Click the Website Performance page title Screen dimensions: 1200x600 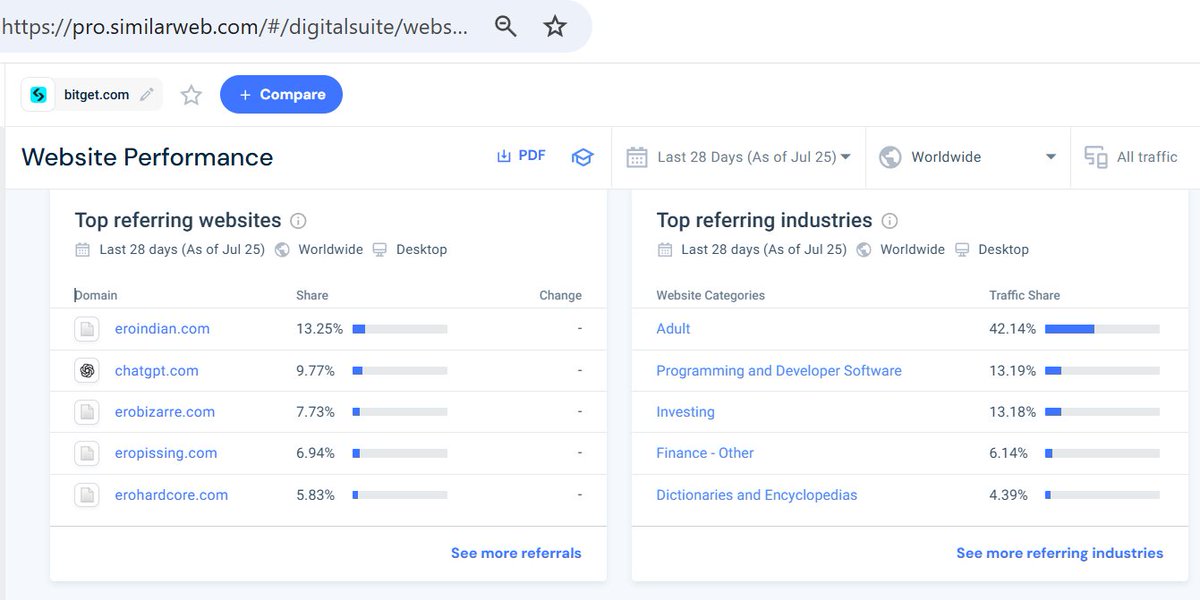[147, 157]
